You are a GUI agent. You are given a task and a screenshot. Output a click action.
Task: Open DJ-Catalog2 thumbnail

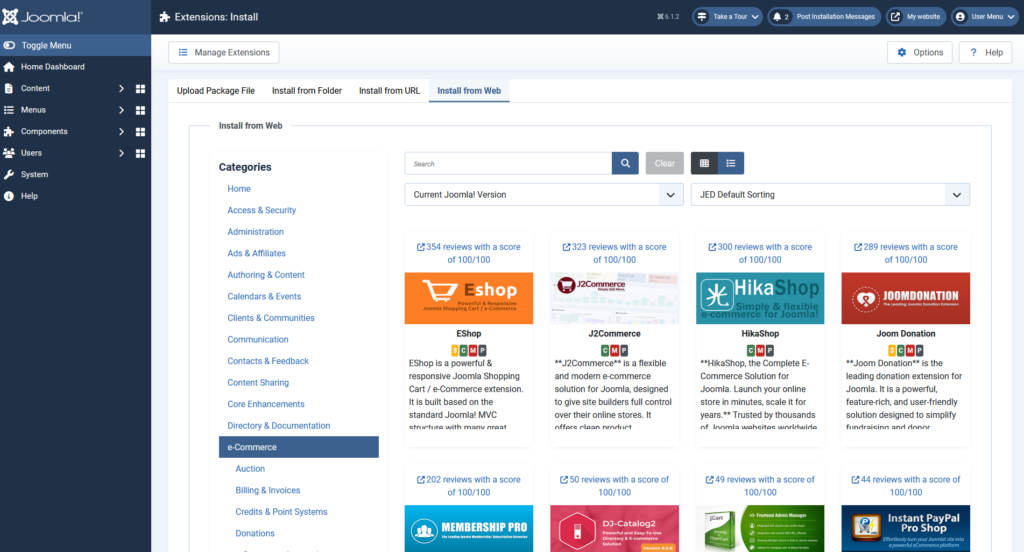click(x=615, y=528)
